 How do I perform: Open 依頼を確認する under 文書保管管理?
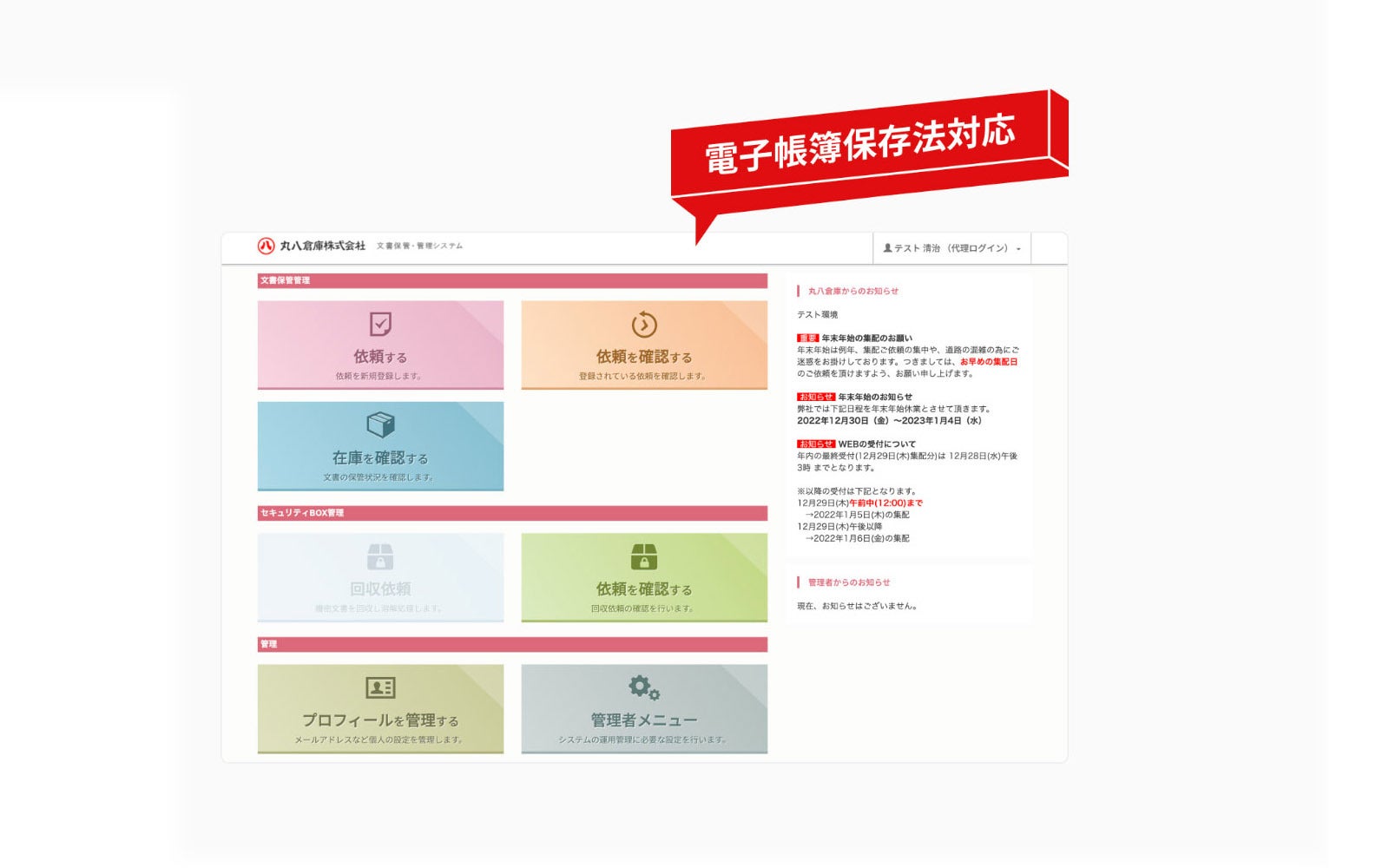pyautogui.click(x=644, y=357)
